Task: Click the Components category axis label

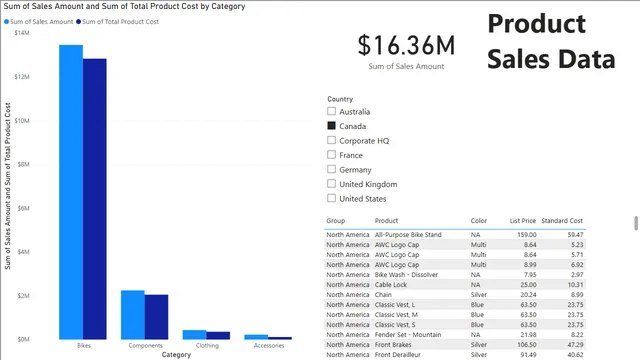Action: point(145,345)
